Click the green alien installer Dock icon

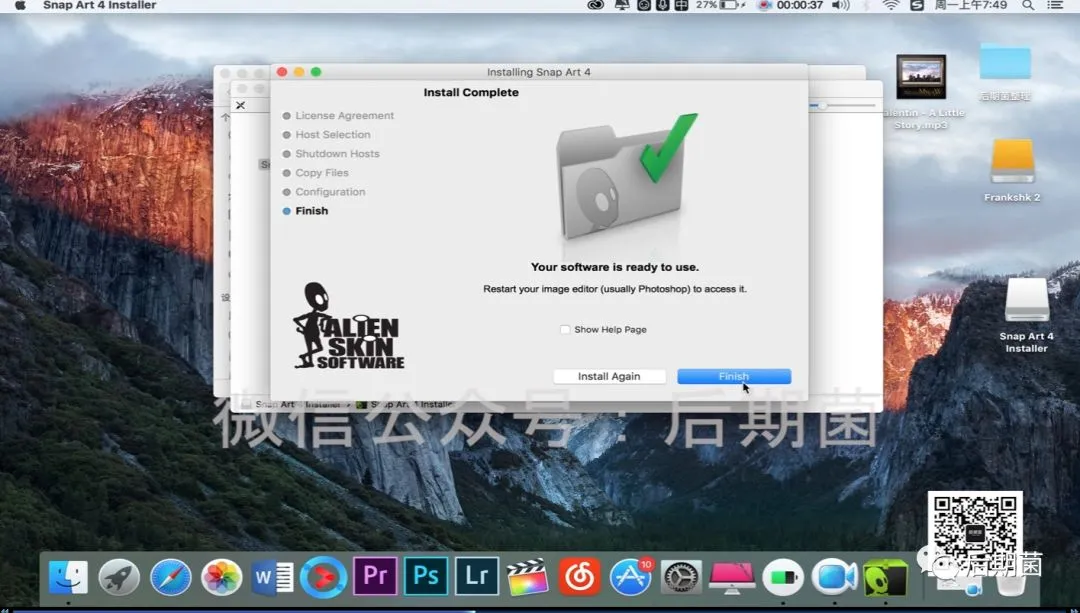886,576
